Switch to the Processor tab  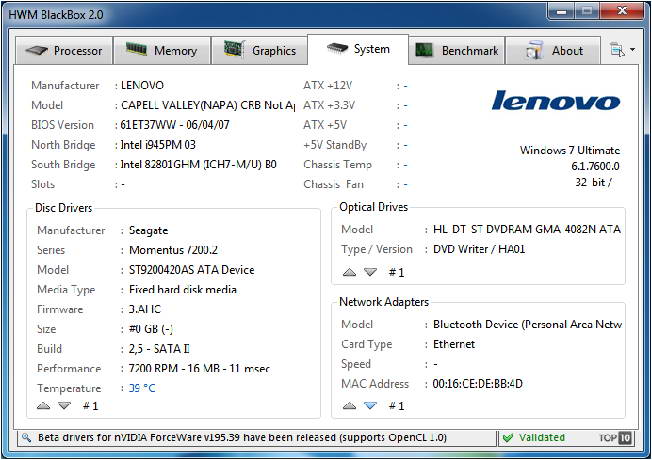[x=64, y=50]
